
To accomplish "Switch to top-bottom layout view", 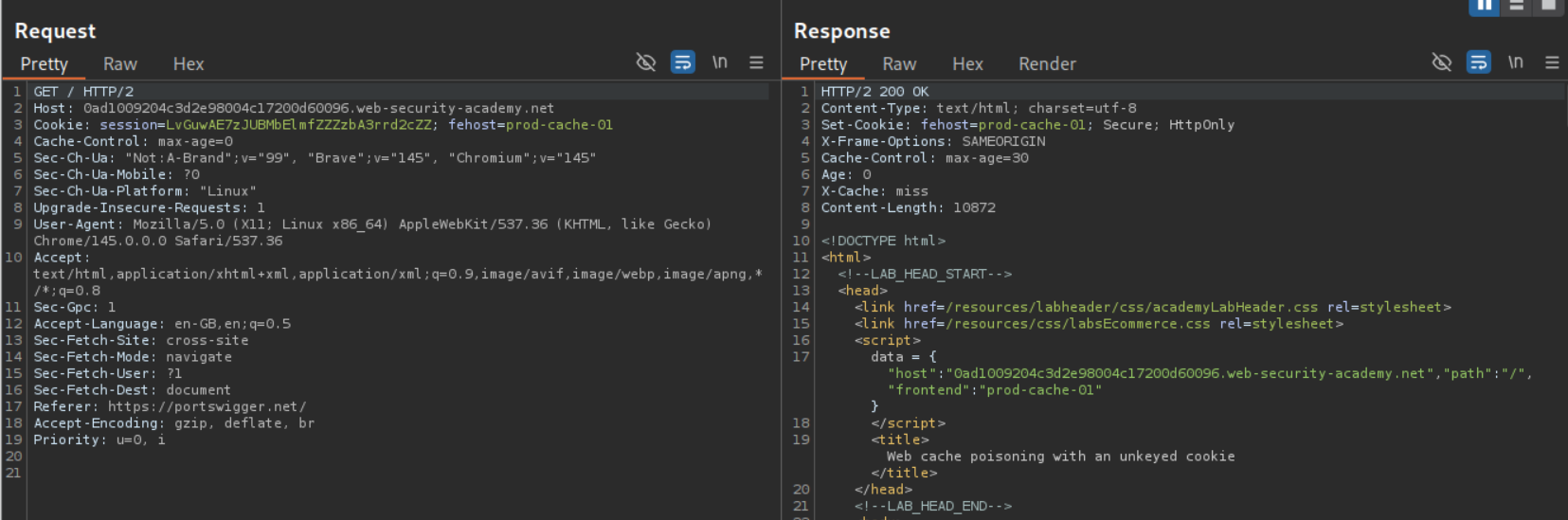I will pos(1516,6).
